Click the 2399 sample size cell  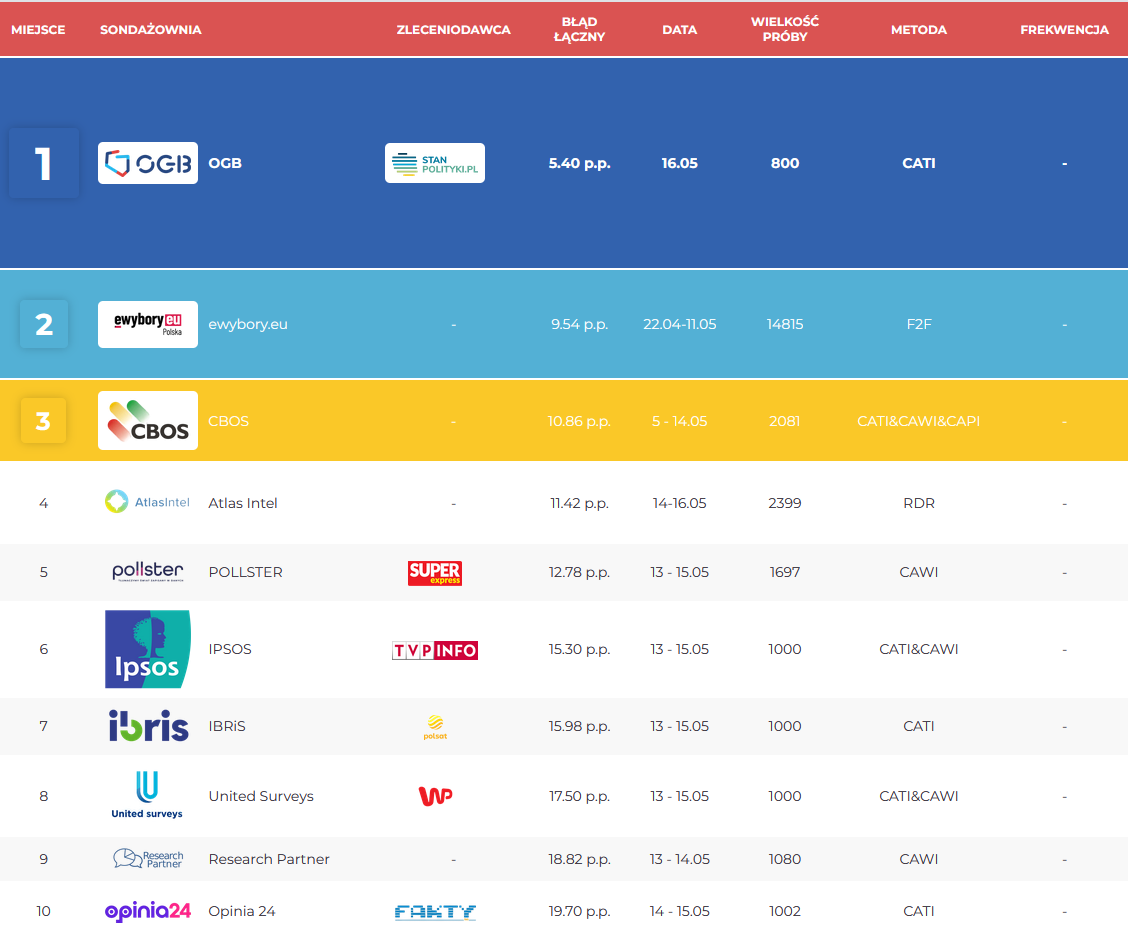coord(785,503)
